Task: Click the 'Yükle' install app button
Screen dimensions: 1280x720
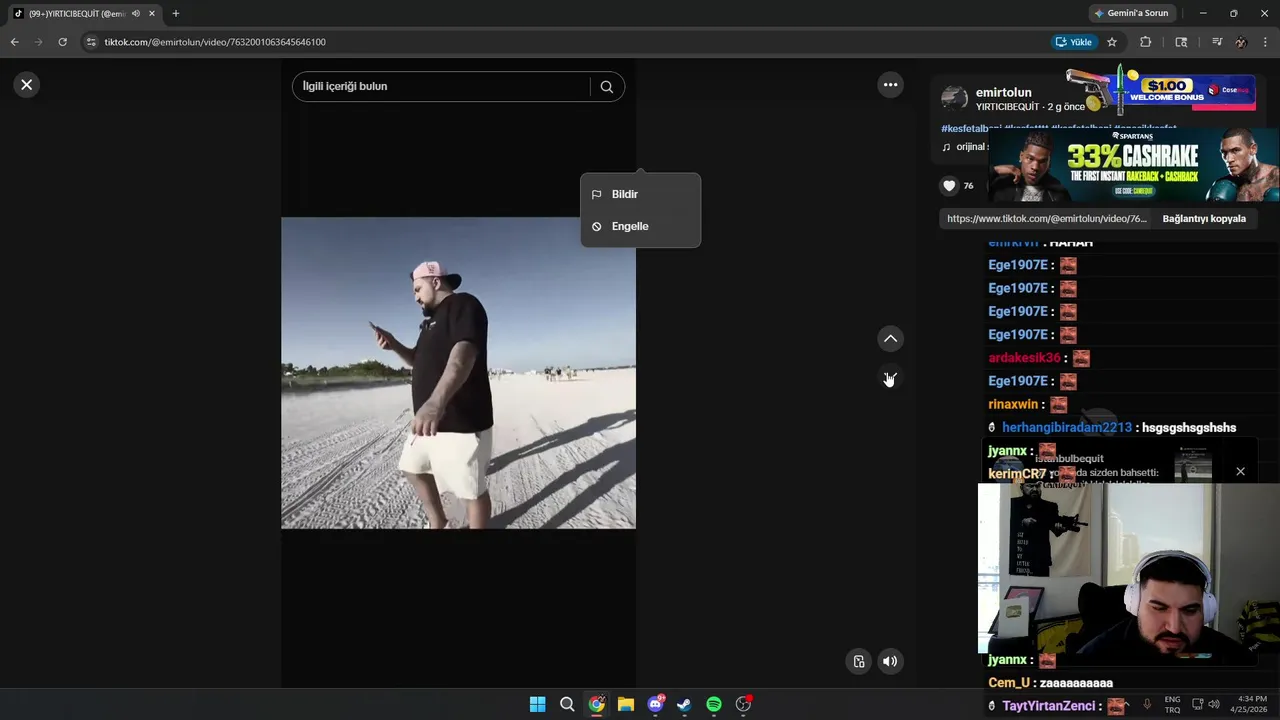Action: tap(1074, 42)
